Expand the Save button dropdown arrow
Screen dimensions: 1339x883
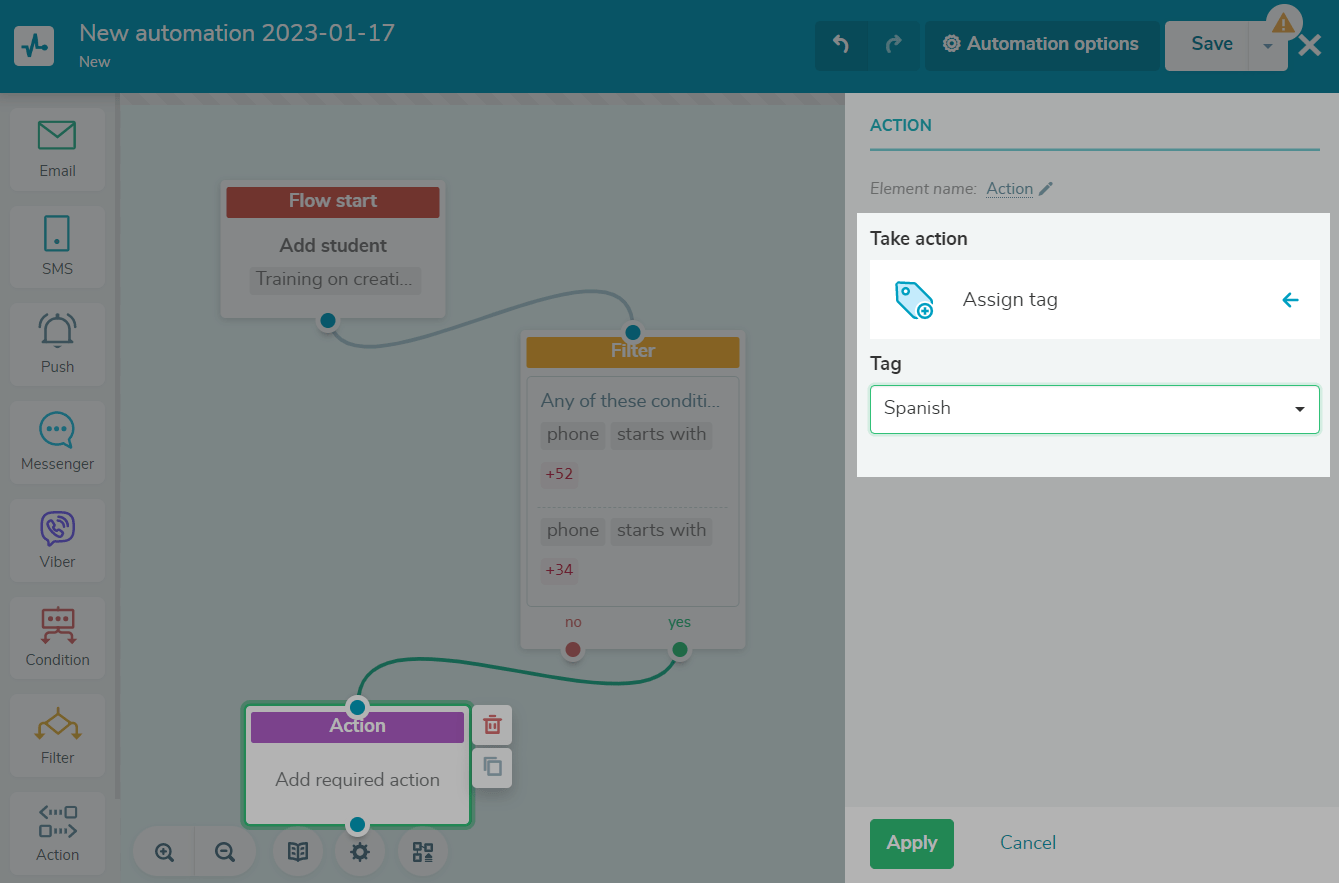(x=1268, y=46)
